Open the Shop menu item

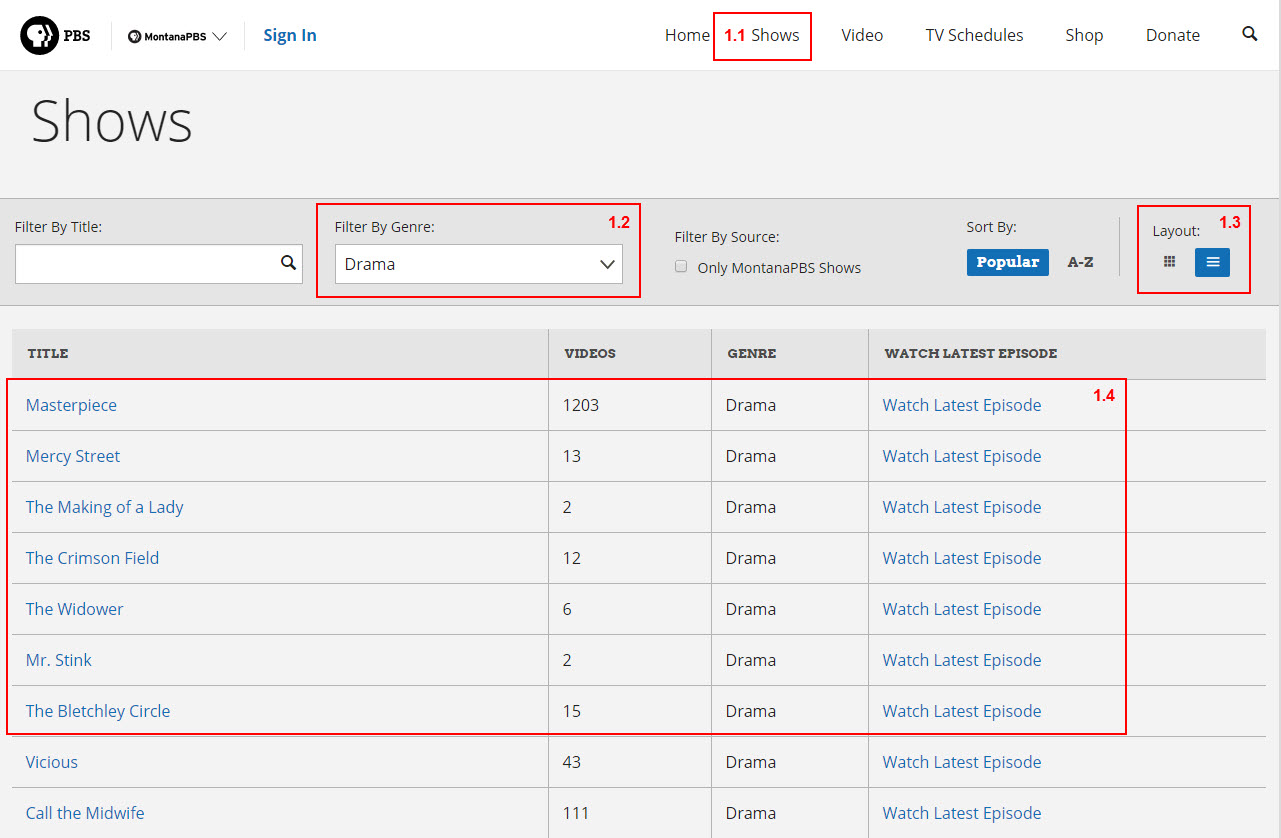[1084, 35]
